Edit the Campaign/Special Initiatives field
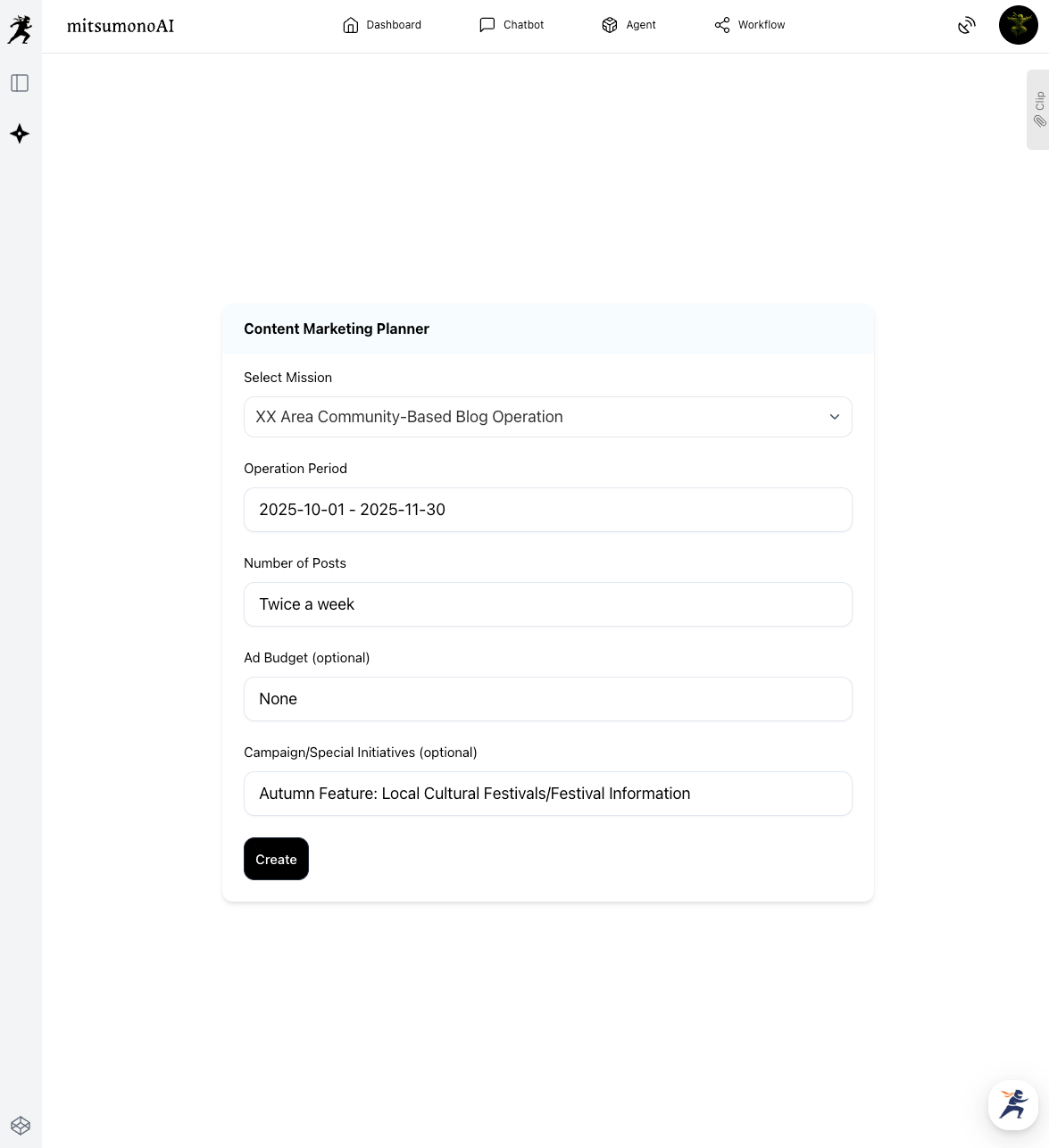Screen dimensions: 1049x1148 [x=547, y=794]
